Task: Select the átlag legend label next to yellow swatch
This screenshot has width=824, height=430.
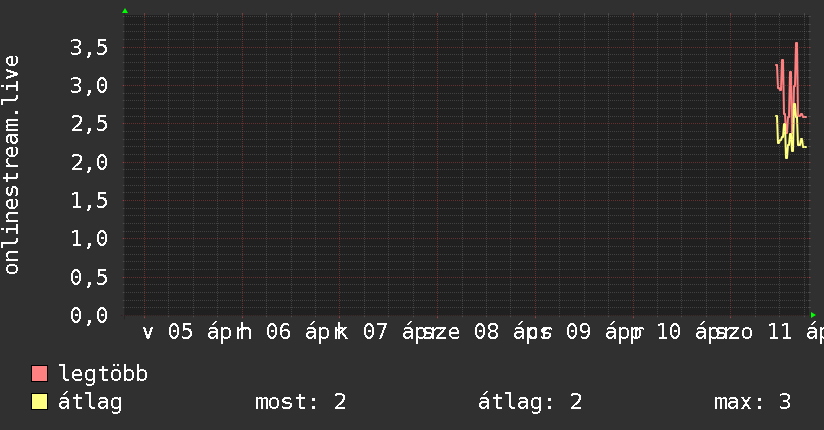Action: coord(90,402)
